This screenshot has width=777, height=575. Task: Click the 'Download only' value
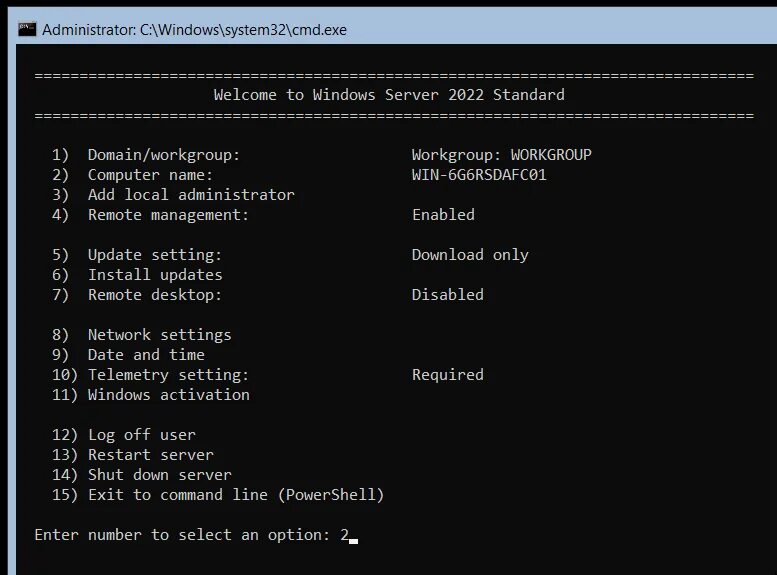click(470, 255)
